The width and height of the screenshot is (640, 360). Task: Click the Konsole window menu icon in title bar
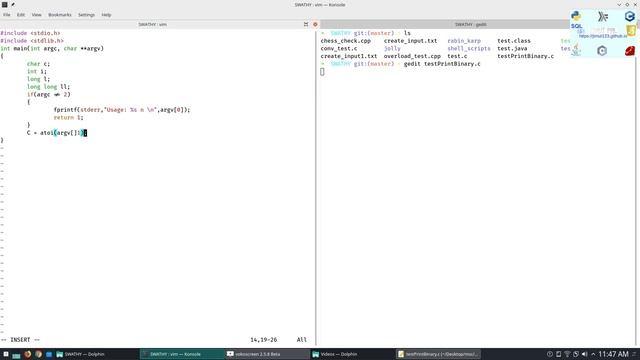4,4
